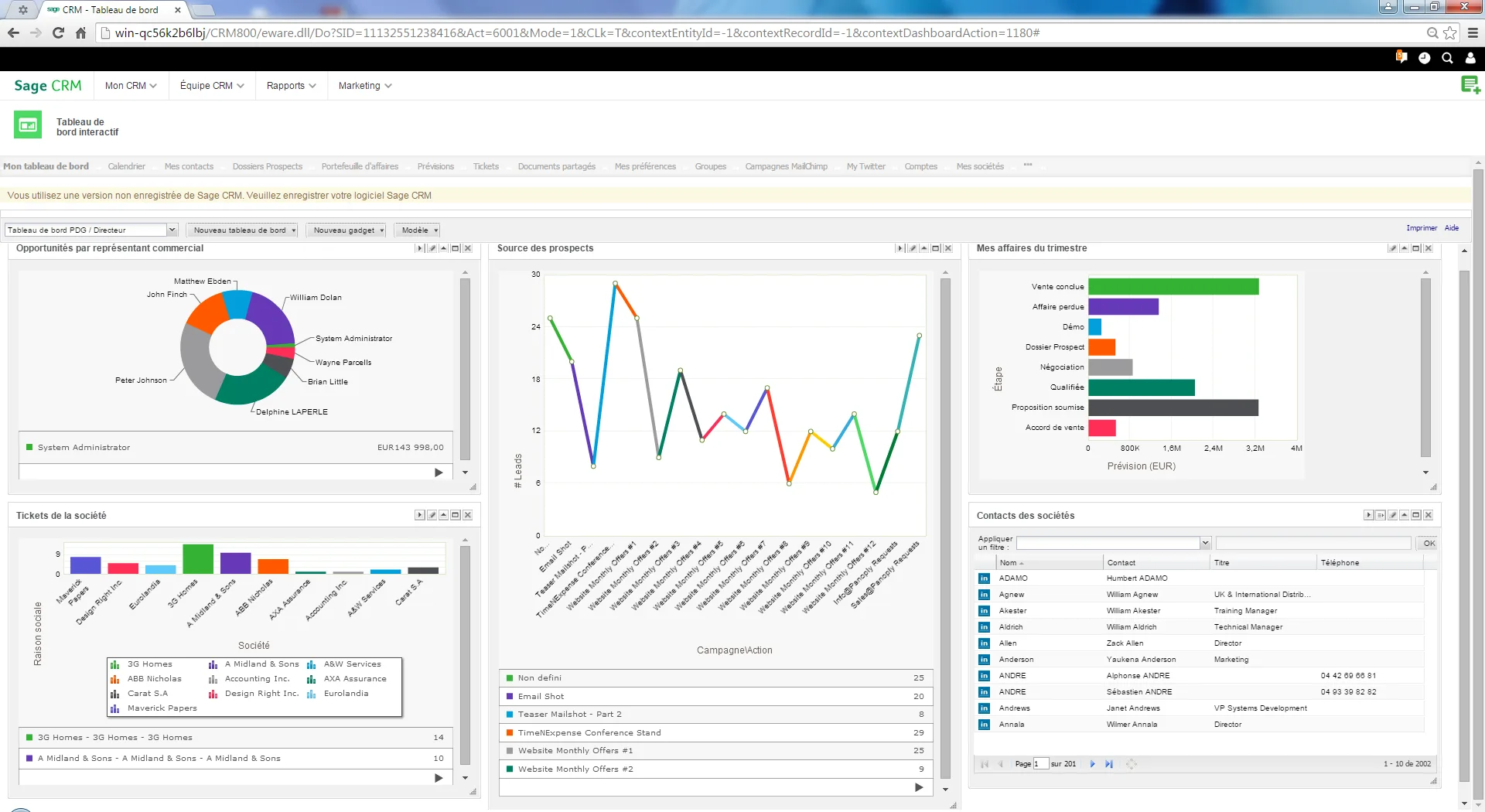
Task: Click the Sage CRM logo
Action: coord(47,86)
